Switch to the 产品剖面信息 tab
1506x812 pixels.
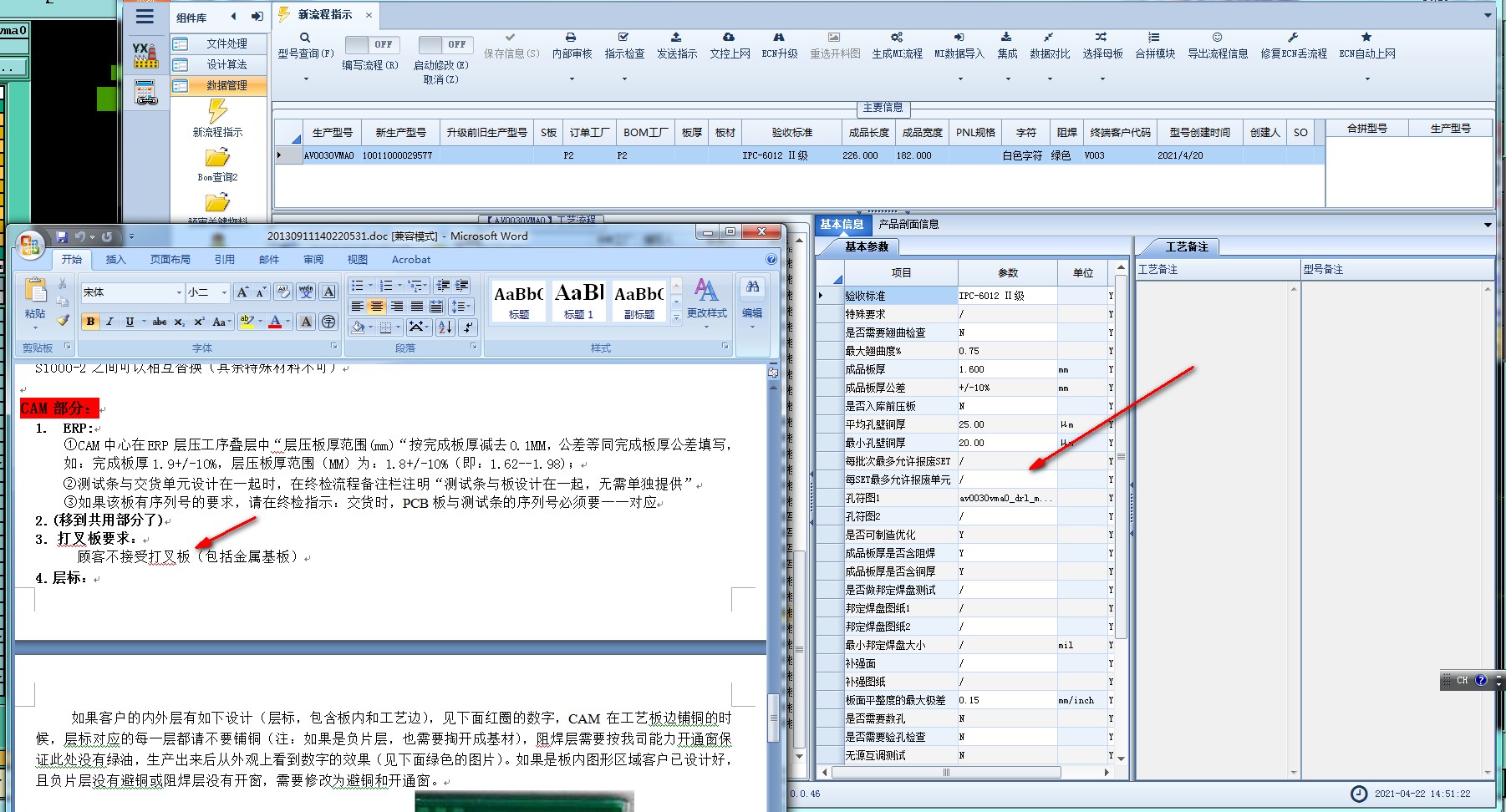[x=908, y=224]
